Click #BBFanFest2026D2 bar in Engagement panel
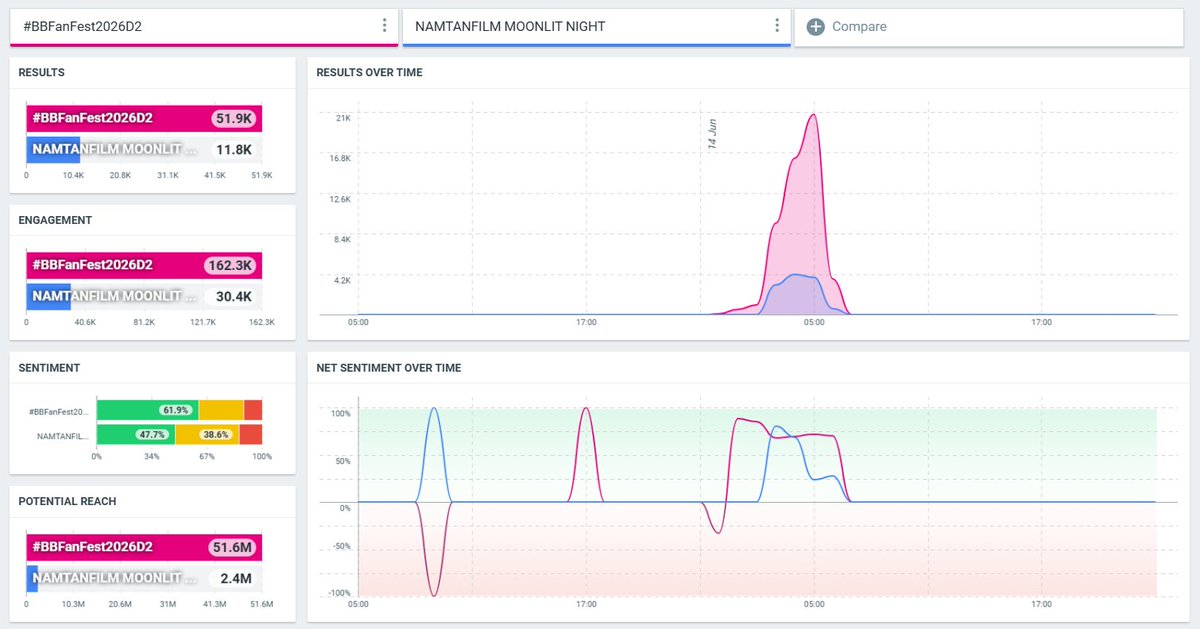This screenshot has width=1200, height=629. tap(144, 265)
